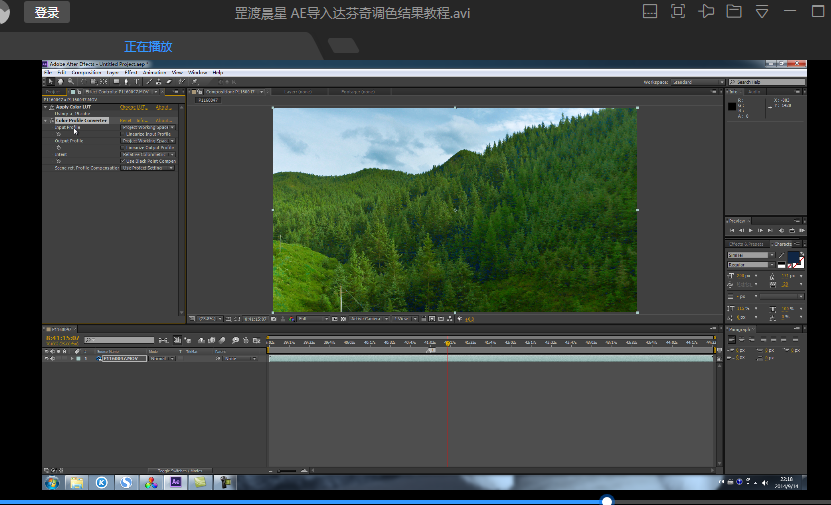The width and height of the screenshot is (831, 505).
Task: Toggle the Linearize Input Profile checkbox
Action: click(x=122, y=134)
